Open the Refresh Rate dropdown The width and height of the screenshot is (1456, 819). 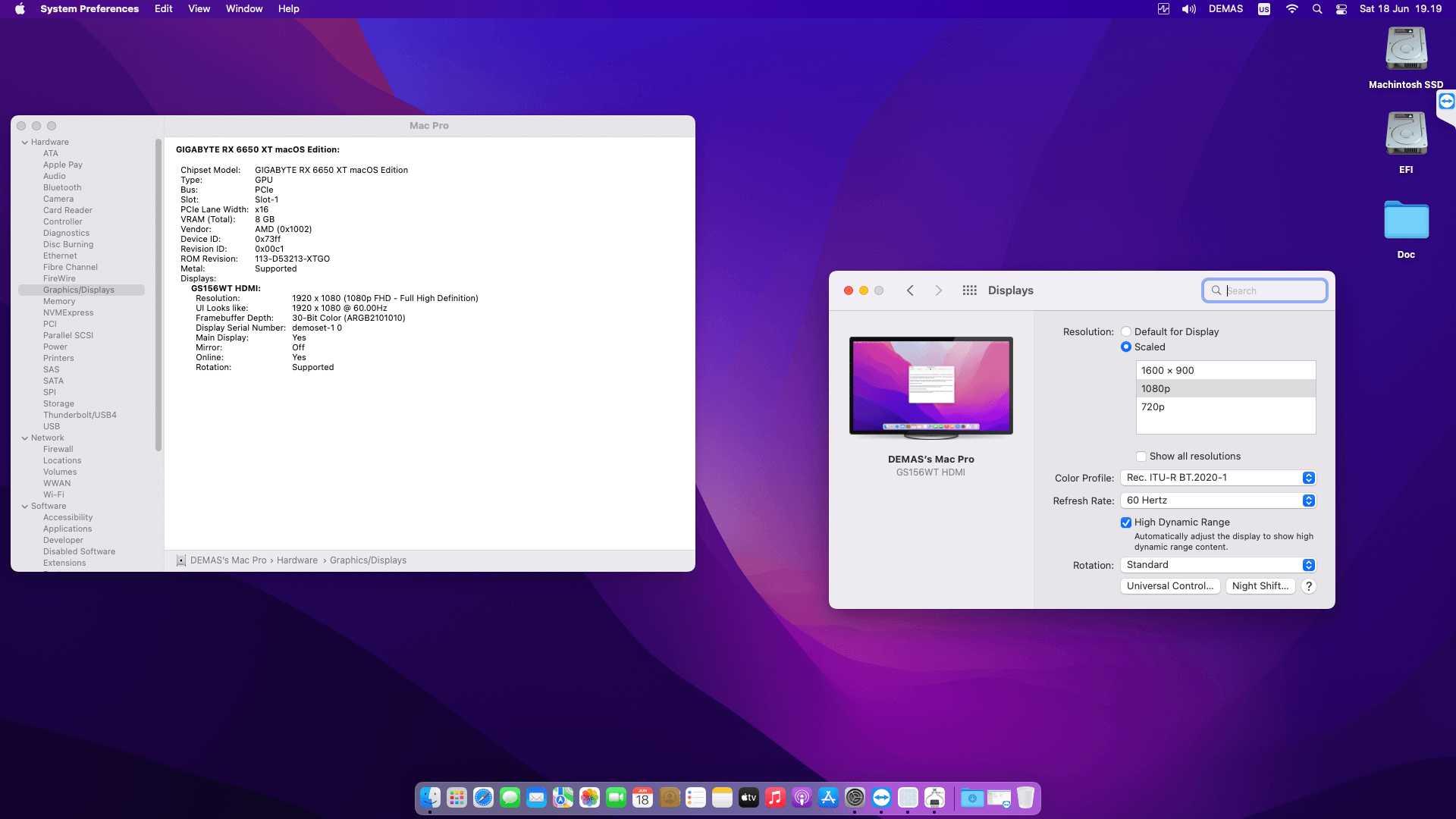pyautogui.click(x=1218, y=500)
